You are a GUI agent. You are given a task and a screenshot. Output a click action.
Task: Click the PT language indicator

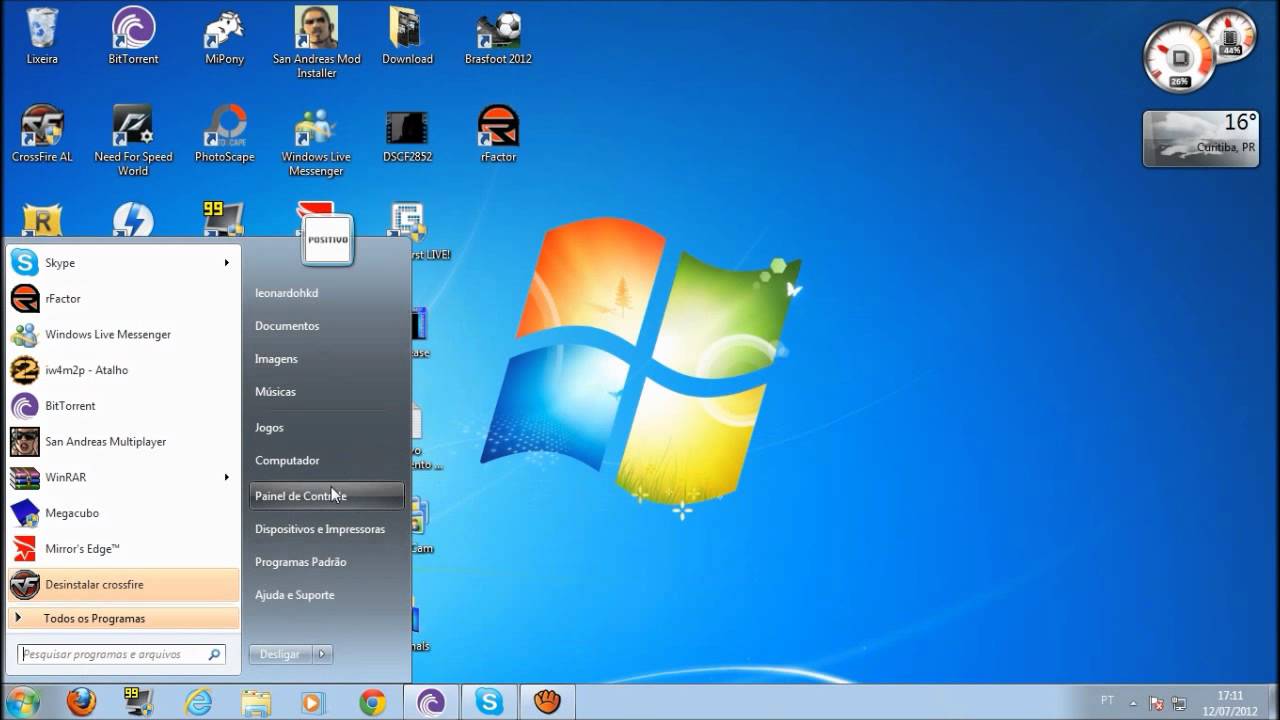pos(1107,701)
